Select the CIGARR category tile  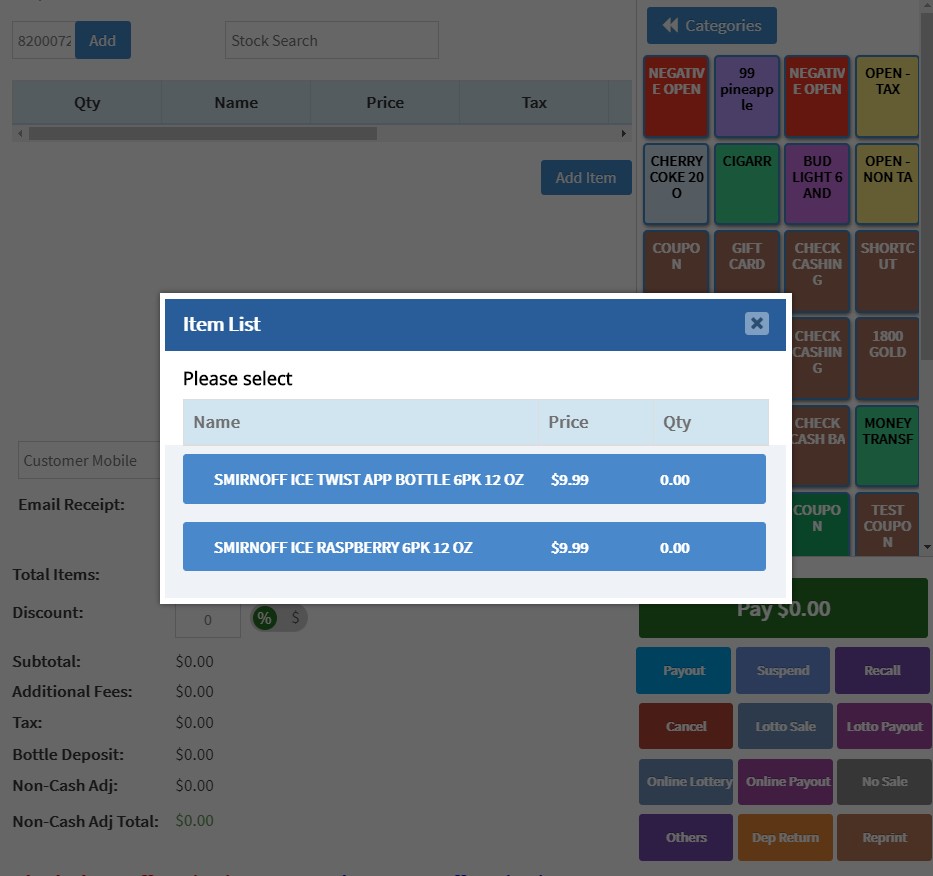[x=746, y=184]
